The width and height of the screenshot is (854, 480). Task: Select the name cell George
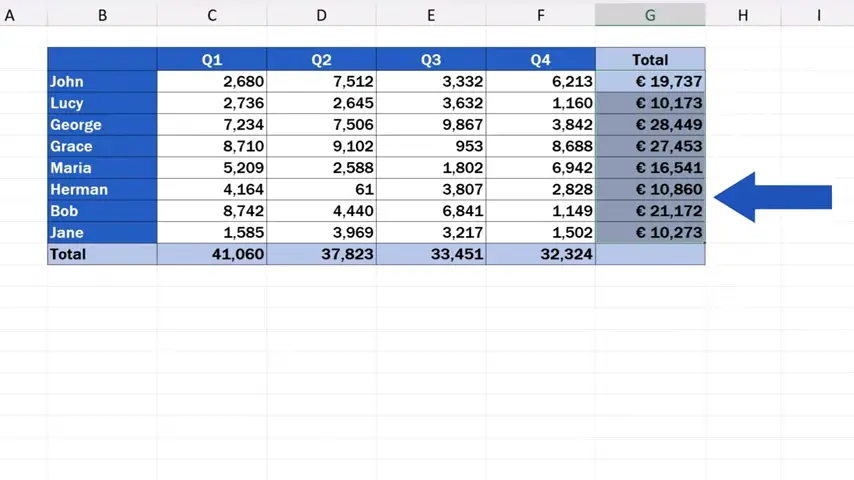(102, 125)
